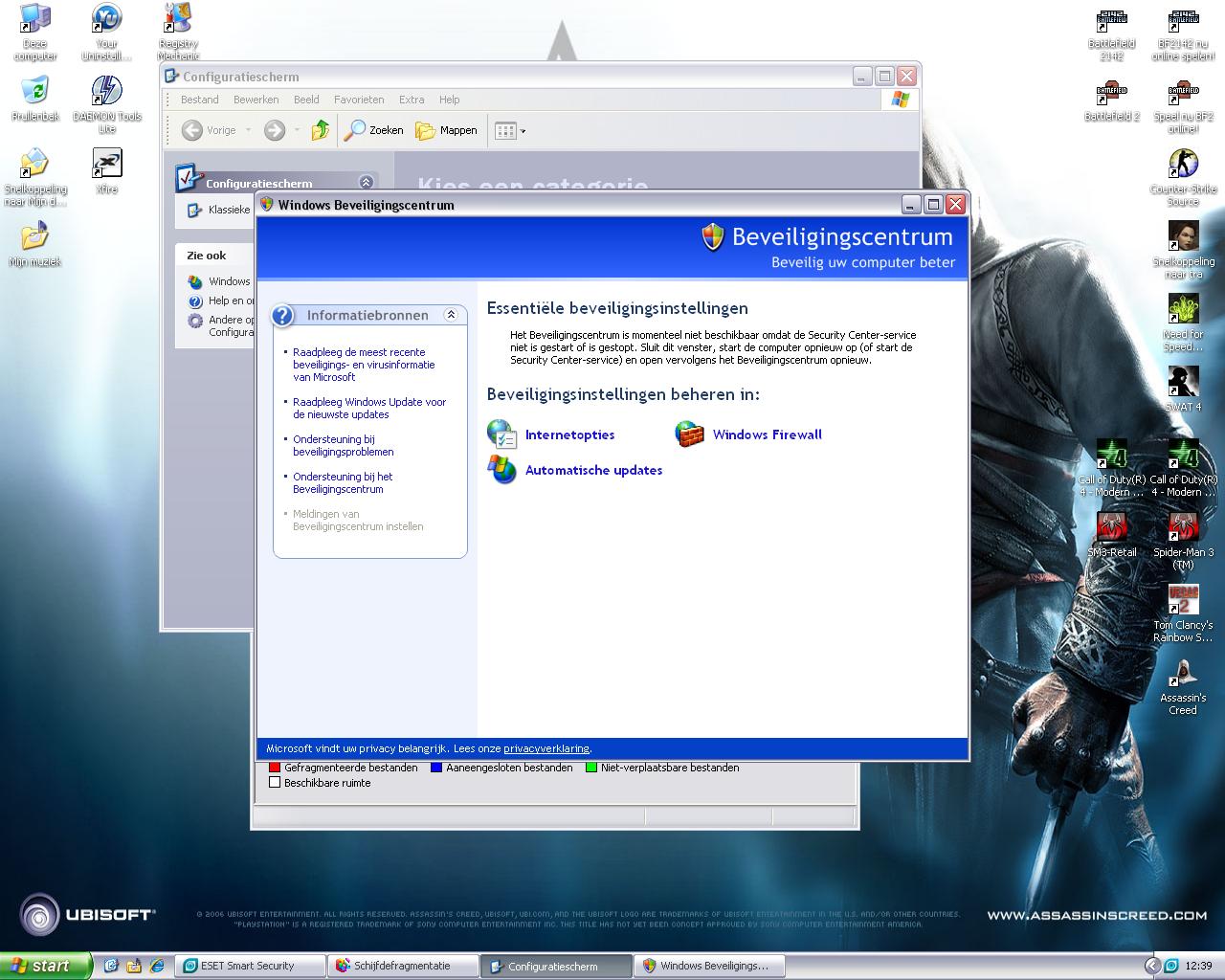Open Assassin's Creed desktop icon
This screenshot has width=1225, height=980.
click(1184, 686)
